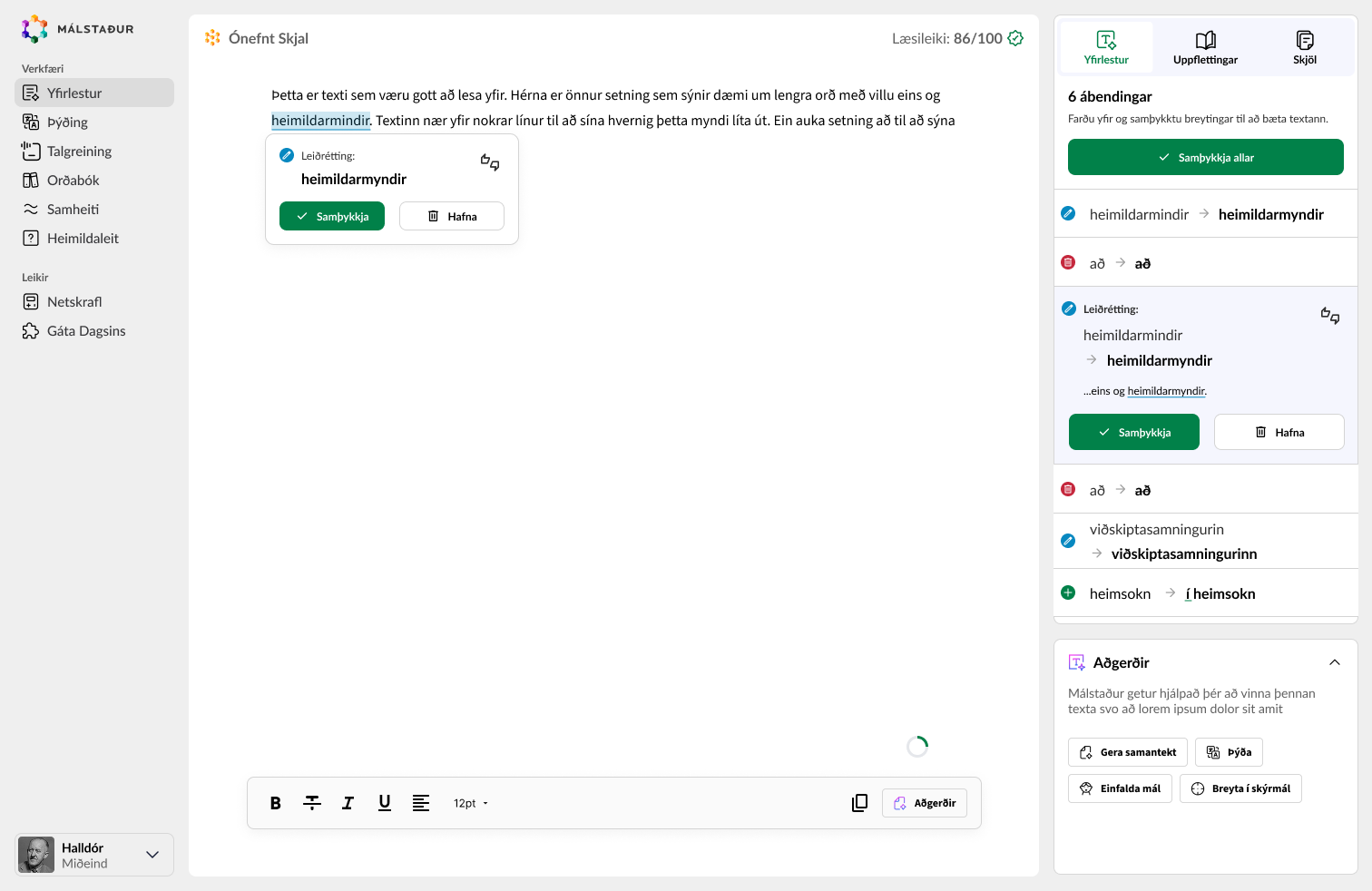Open the Þýðing tool in sidebar
The width and height of the screenshot is (1372, 891).
(94, 122)
